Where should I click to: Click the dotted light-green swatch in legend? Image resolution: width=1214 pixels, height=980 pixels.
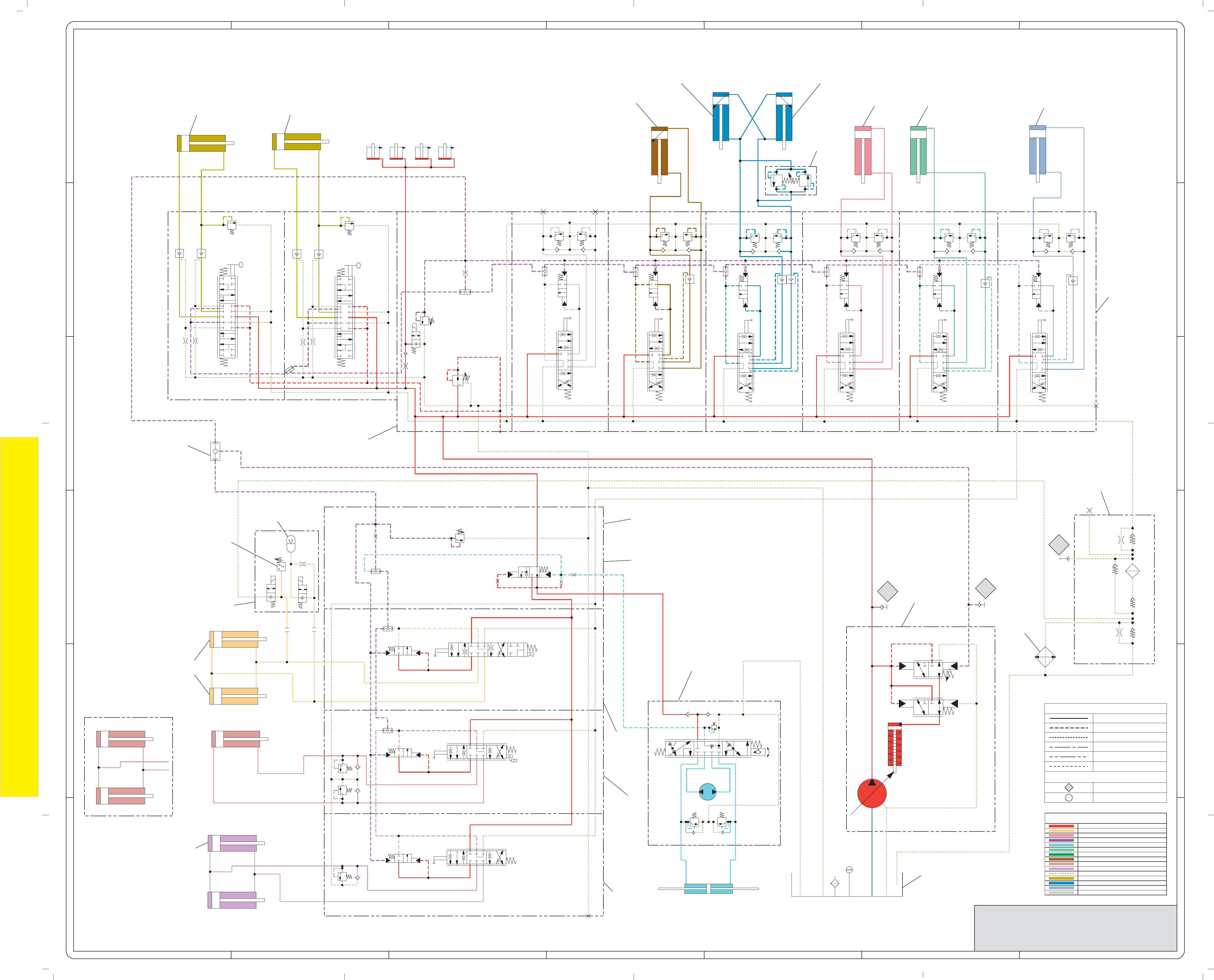point(1061,873)
